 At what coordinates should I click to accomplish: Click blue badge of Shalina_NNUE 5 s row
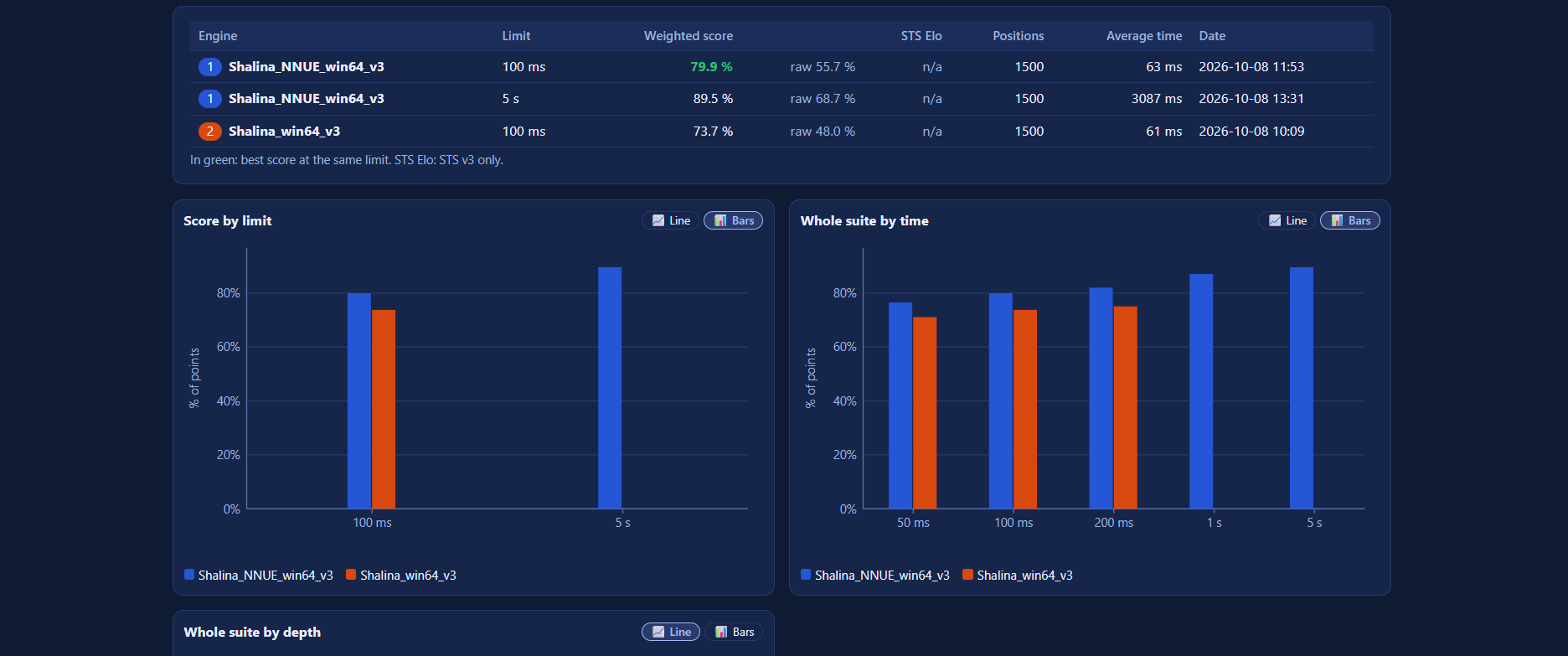[x=209, y=99]
